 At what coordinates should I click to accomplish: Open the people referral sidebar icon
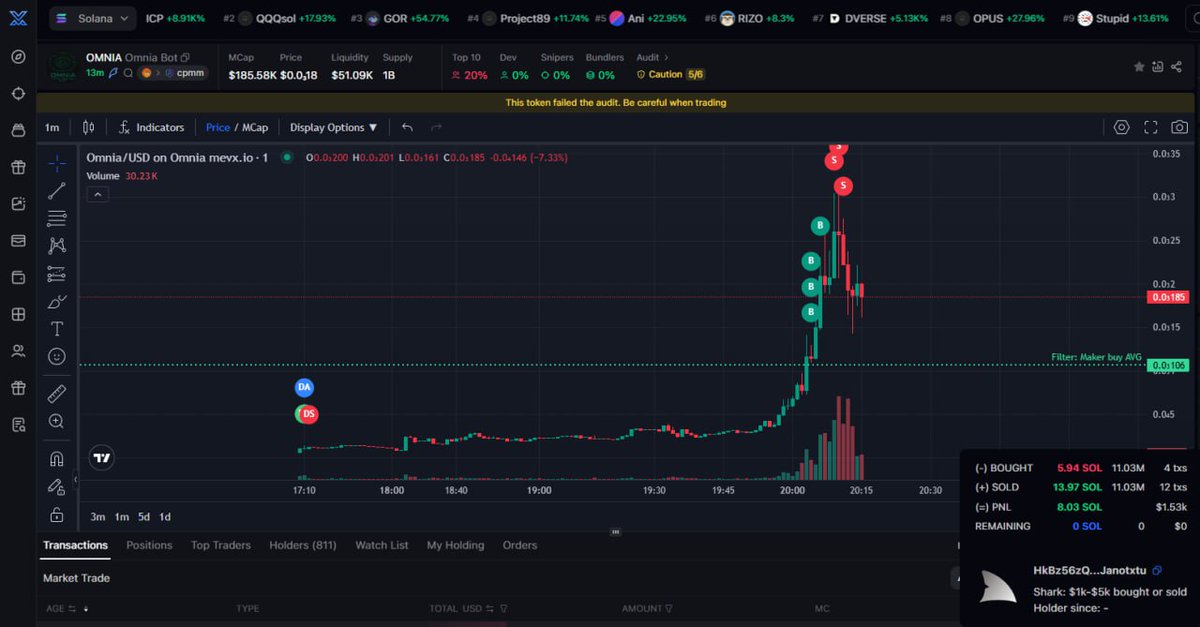18,351
